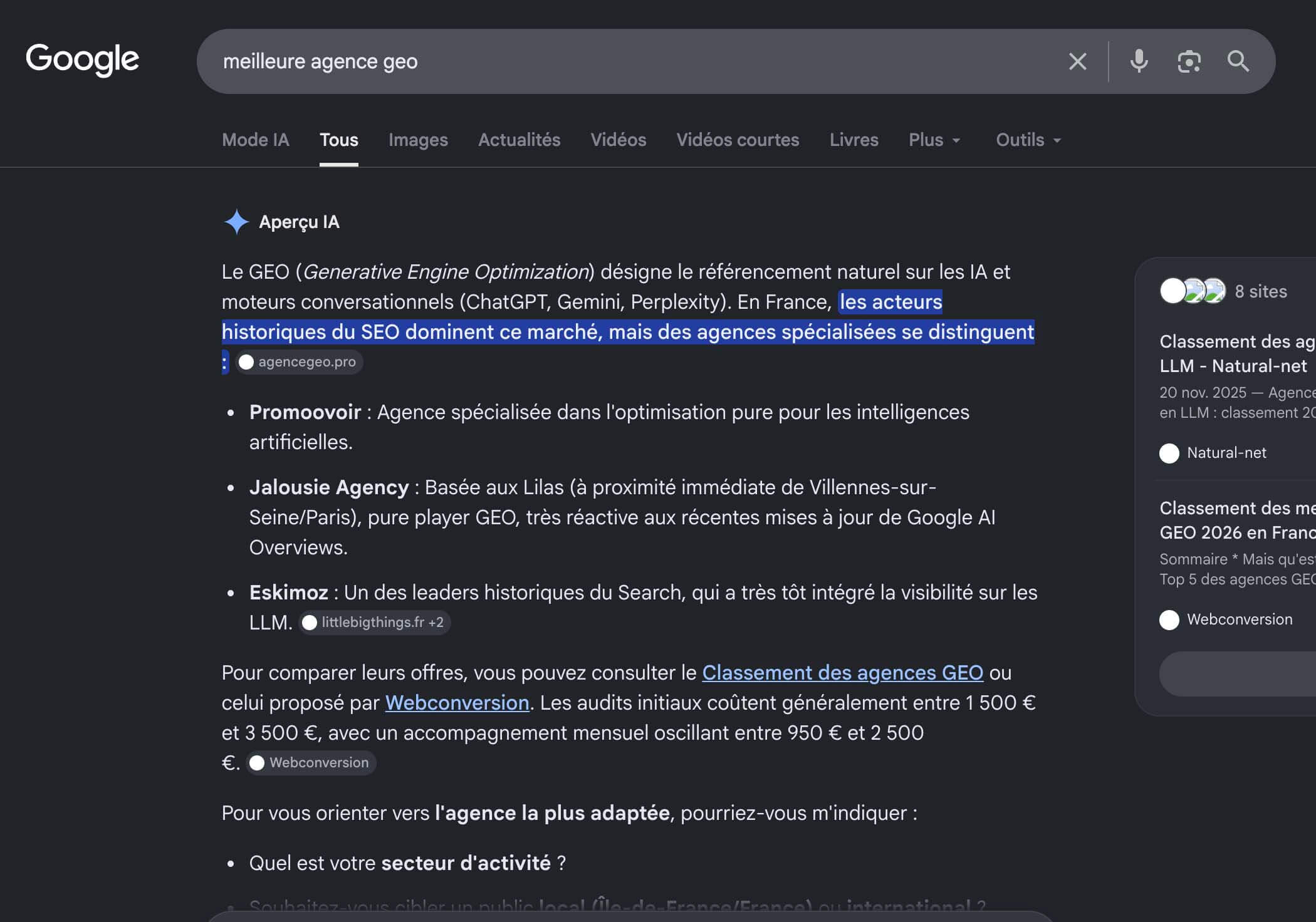Open the inline Webconversion hyperlink
The height and width of the screenshot is (922, 1316).
click(457, 703)
